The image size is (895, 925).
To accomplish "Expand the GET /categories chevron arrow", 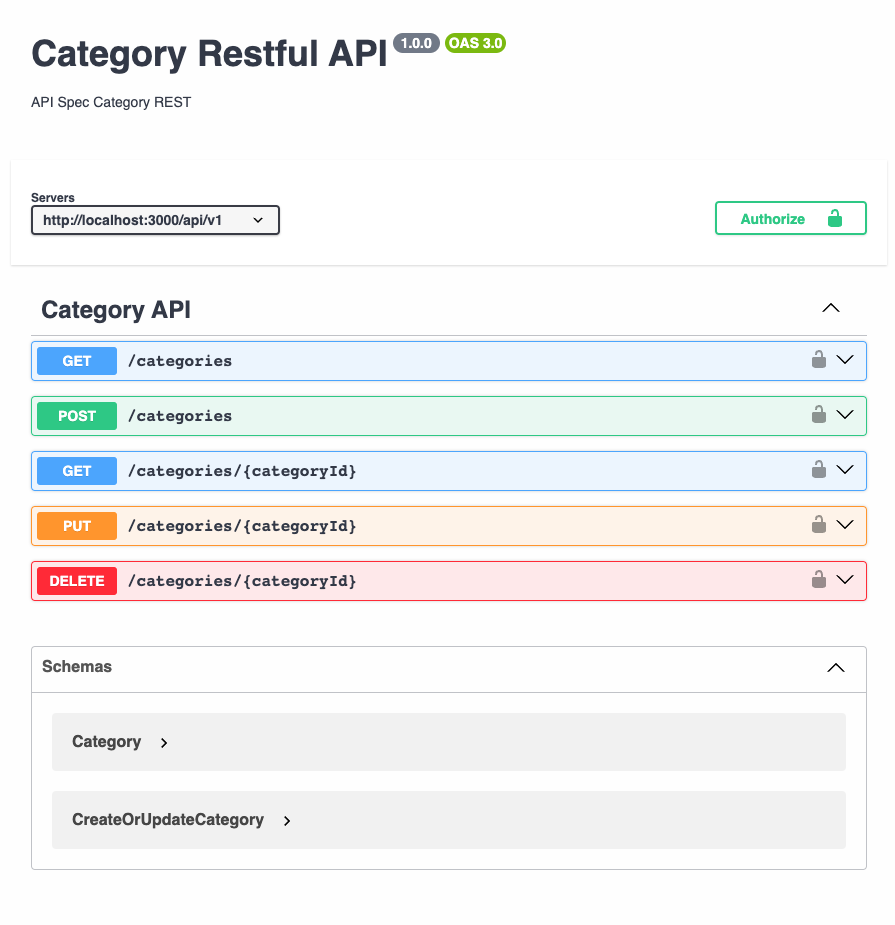I will click(x=845, y=360).
